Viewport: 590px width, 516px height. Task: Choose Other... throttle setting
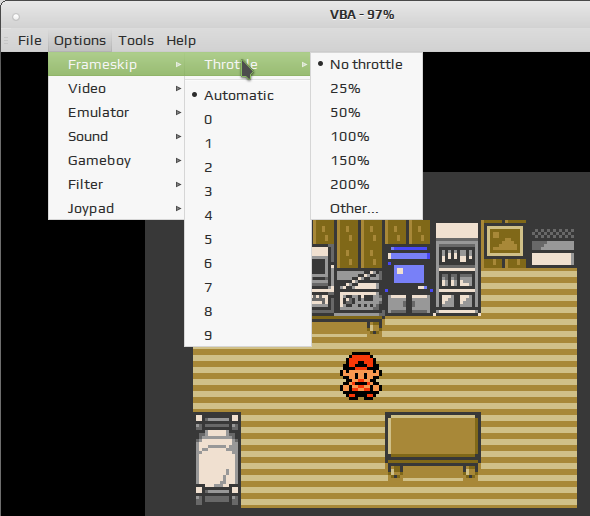(x=367, y=208)
